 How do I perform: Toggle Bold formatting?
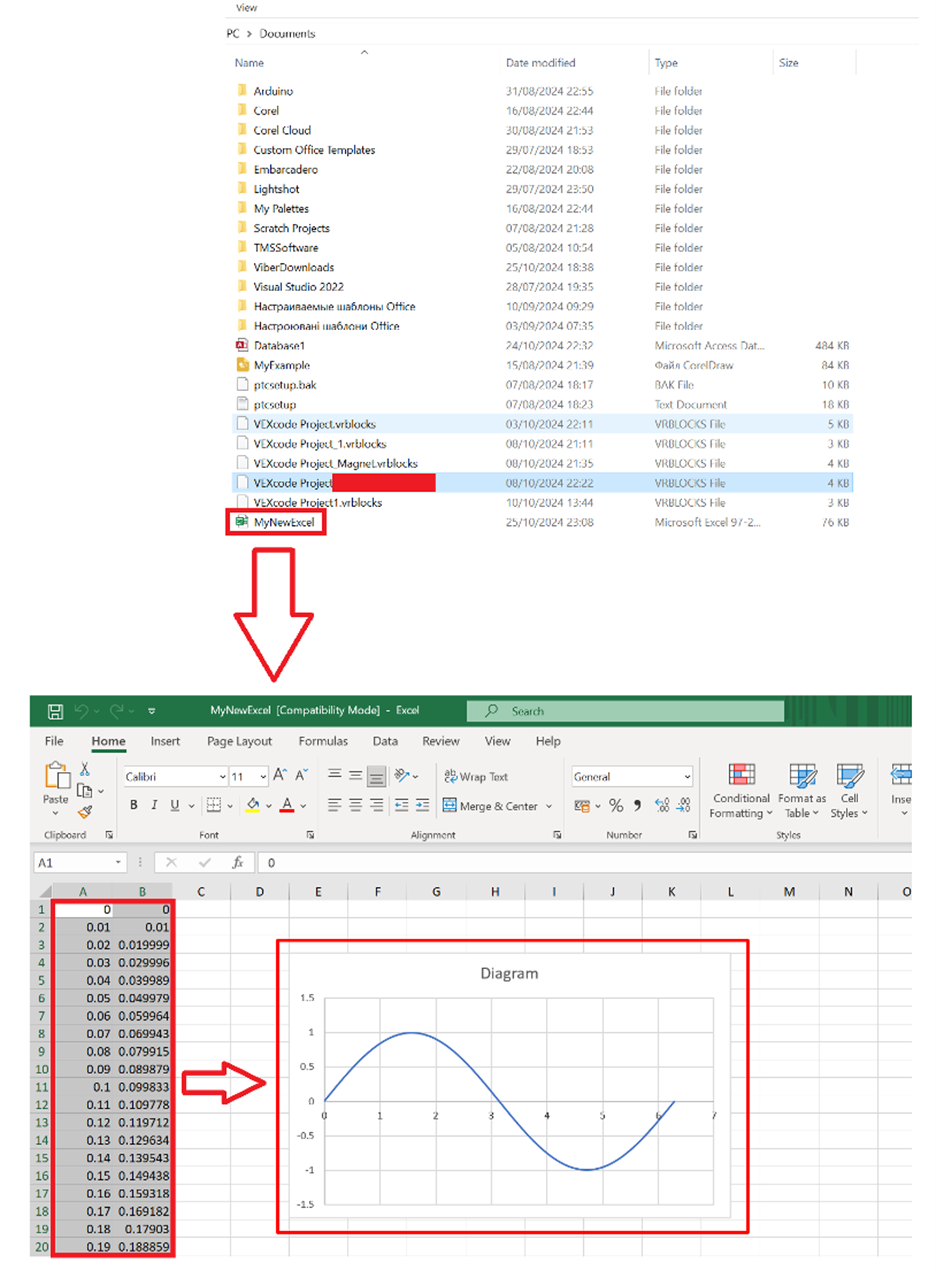pyautogui.click(x=133, y=805)
